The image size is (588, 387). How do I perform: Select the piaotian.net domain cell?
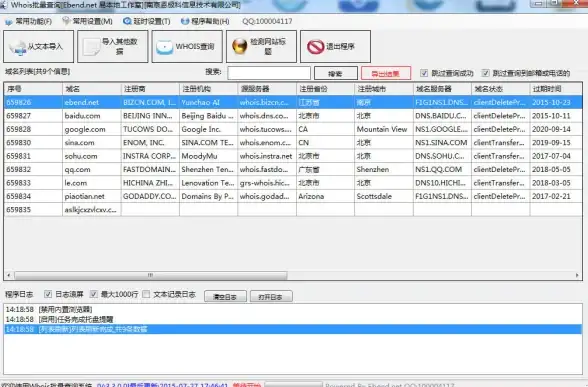[x=92, y=196]
